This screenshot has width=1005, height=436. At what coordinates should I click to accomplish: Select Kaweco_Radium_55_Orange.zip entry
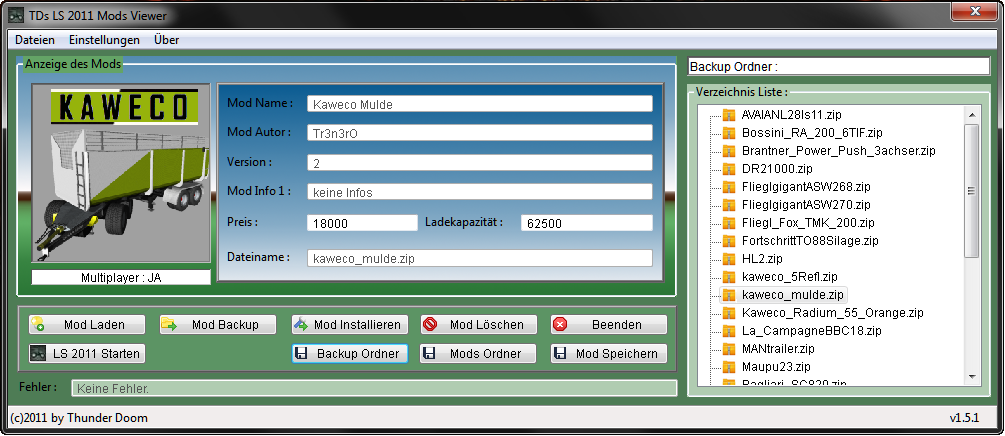[x=833, y=313]
